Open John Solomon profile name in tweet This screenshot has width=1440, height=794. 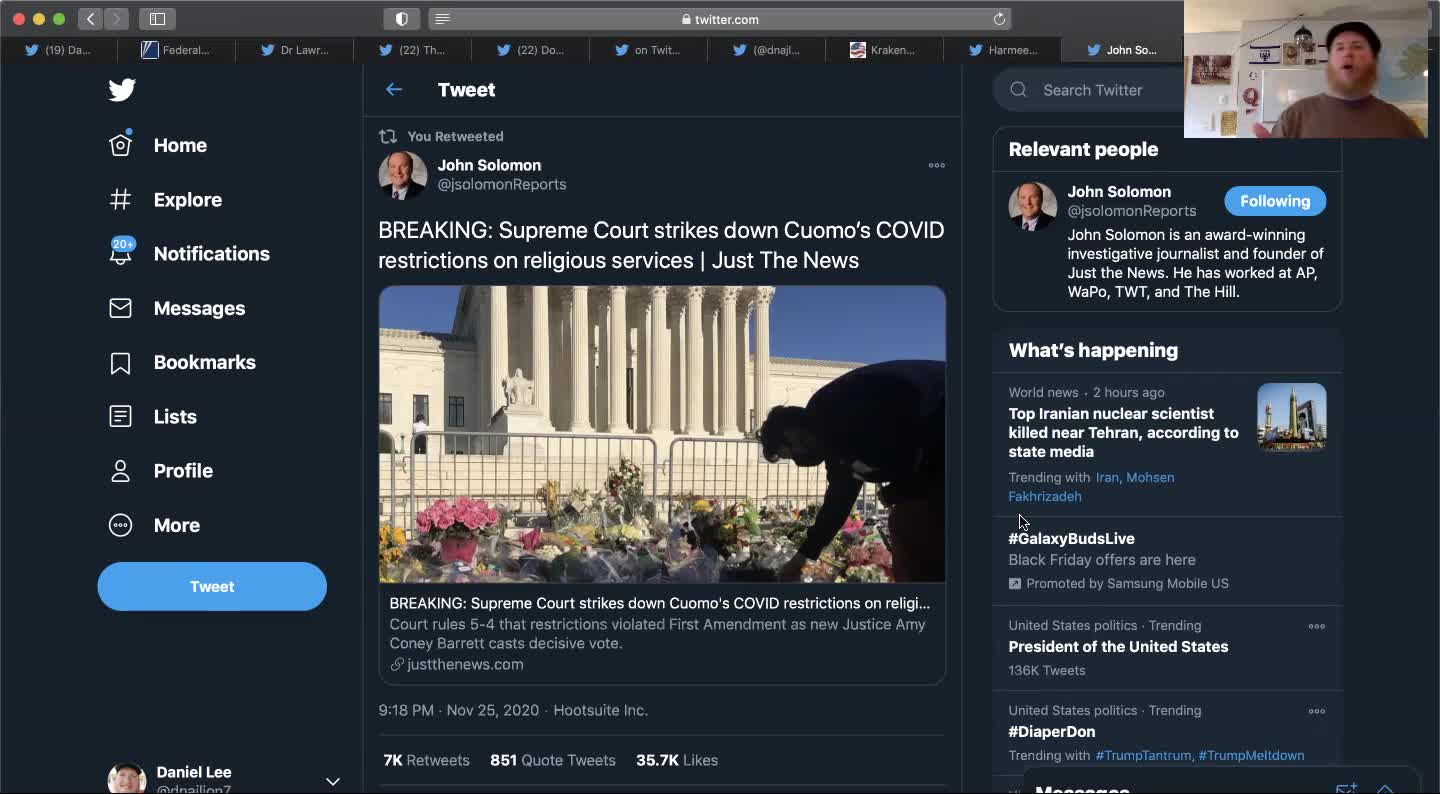489,165
